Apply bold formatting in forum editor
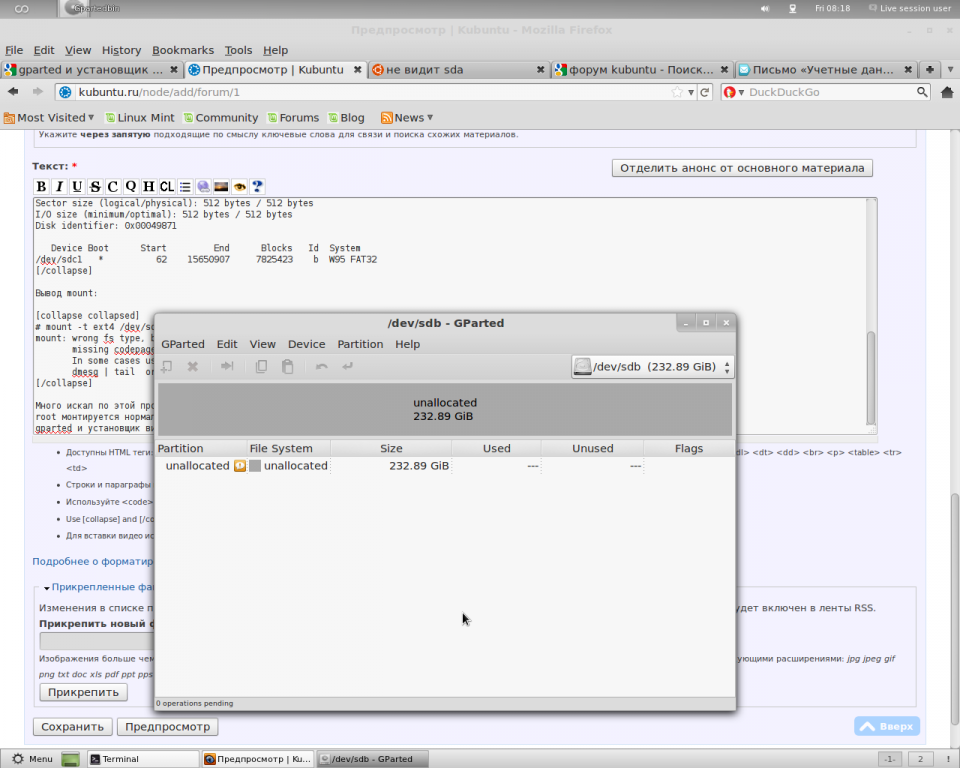 41,186
